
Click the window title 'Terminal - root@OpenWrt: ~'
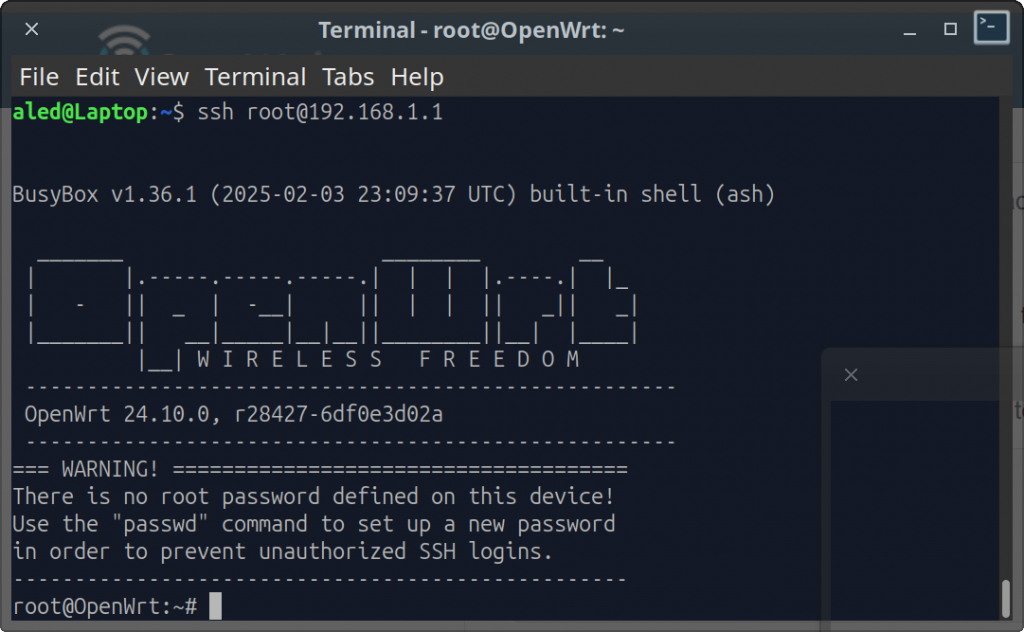point(471,30)
